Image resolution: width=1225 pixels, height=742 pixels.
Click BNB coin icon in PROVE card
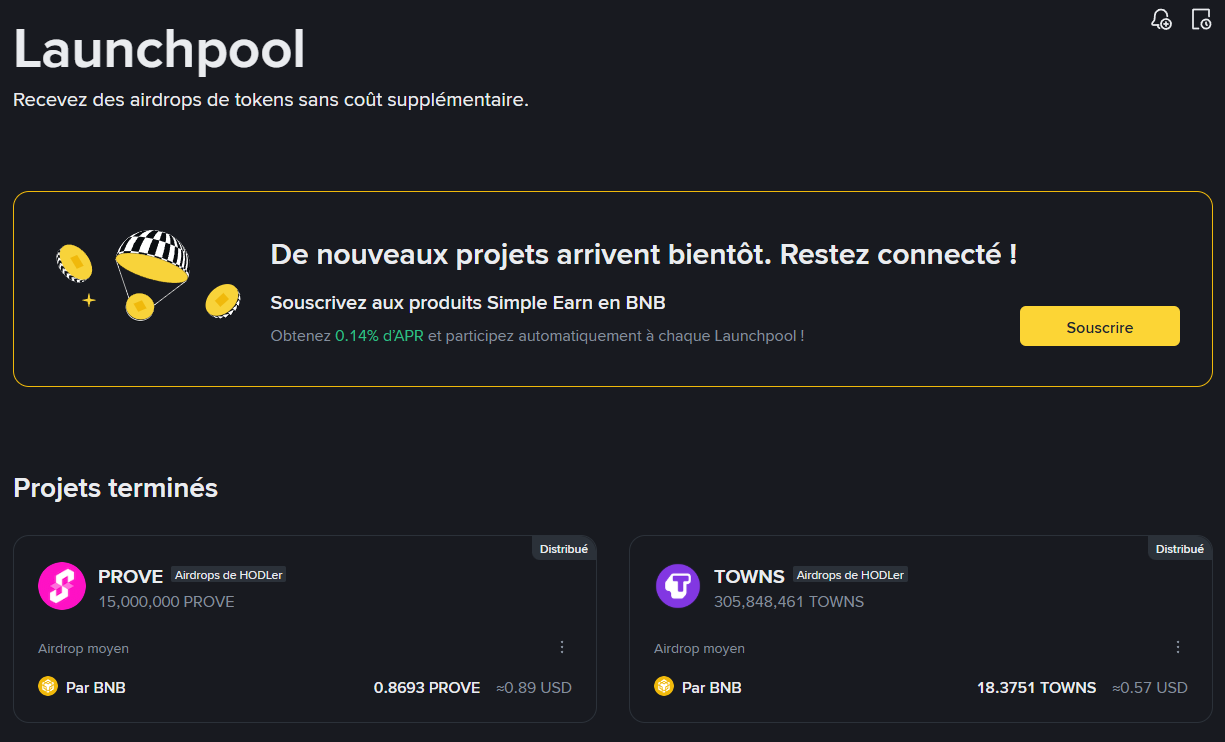[x=48, y=686]
